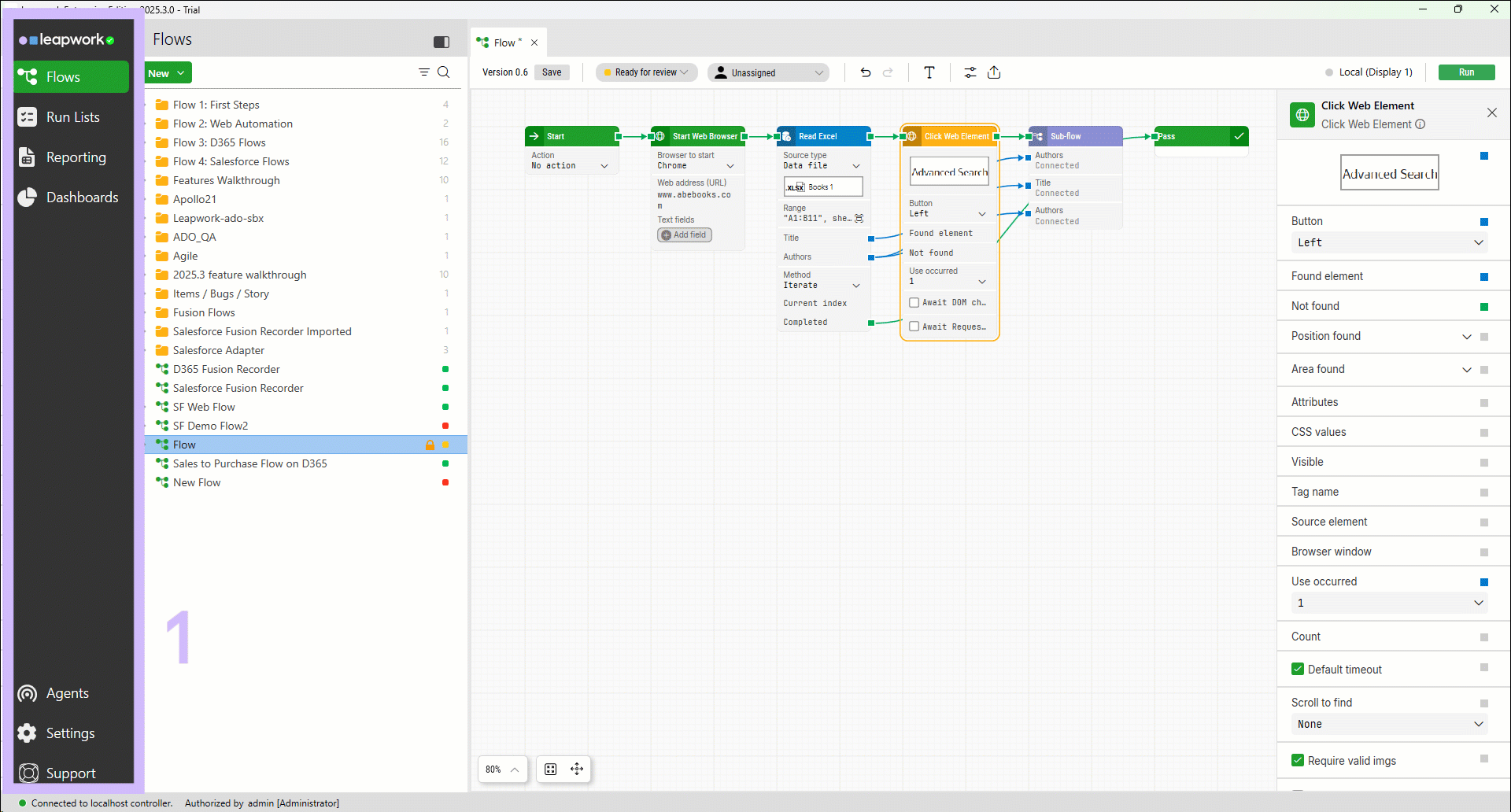This screenshot has width=1511, height=812.
Task: Click the filter list icon in Flows panel
Action: (x=424, y=72)
